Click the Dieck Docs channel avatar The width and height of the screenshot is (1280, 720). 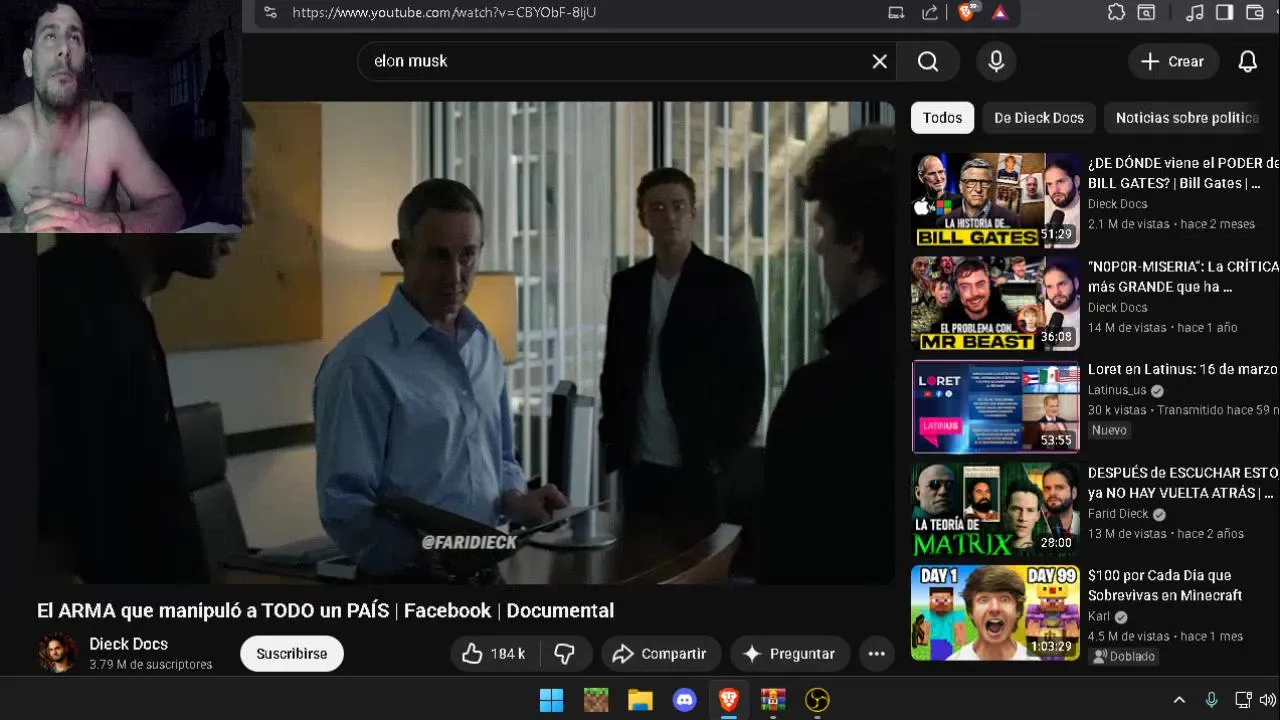pyautogui.click(x=57, y=653)
